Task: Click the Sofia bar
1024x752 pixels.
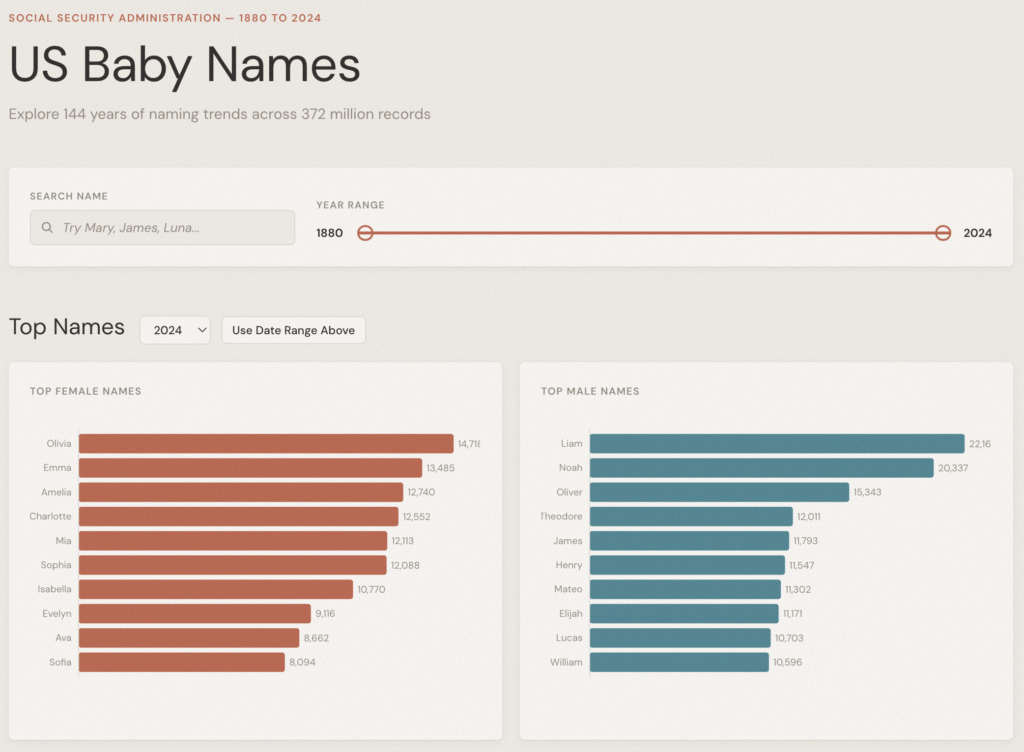Action: click(x=182, y=662)
